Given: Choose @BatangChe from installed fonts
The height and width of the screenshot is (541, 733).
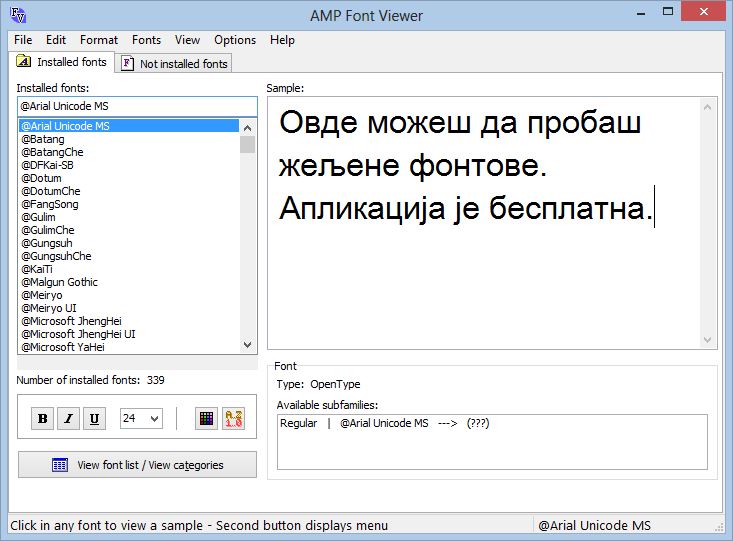Looking at the screenshot, I should click(52, 152).
